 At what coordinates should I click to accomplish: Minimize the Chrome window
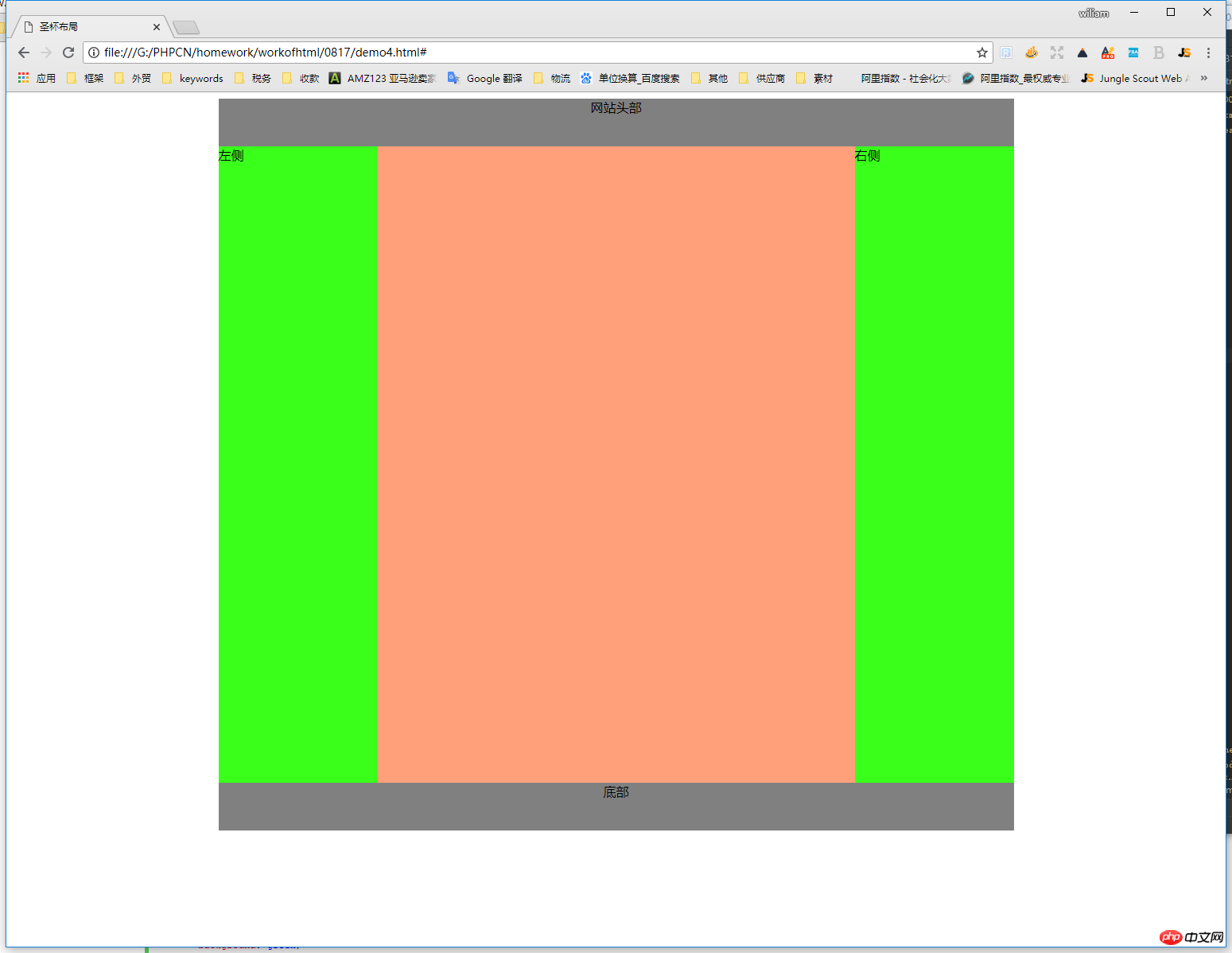click(x=1134, y=13)
